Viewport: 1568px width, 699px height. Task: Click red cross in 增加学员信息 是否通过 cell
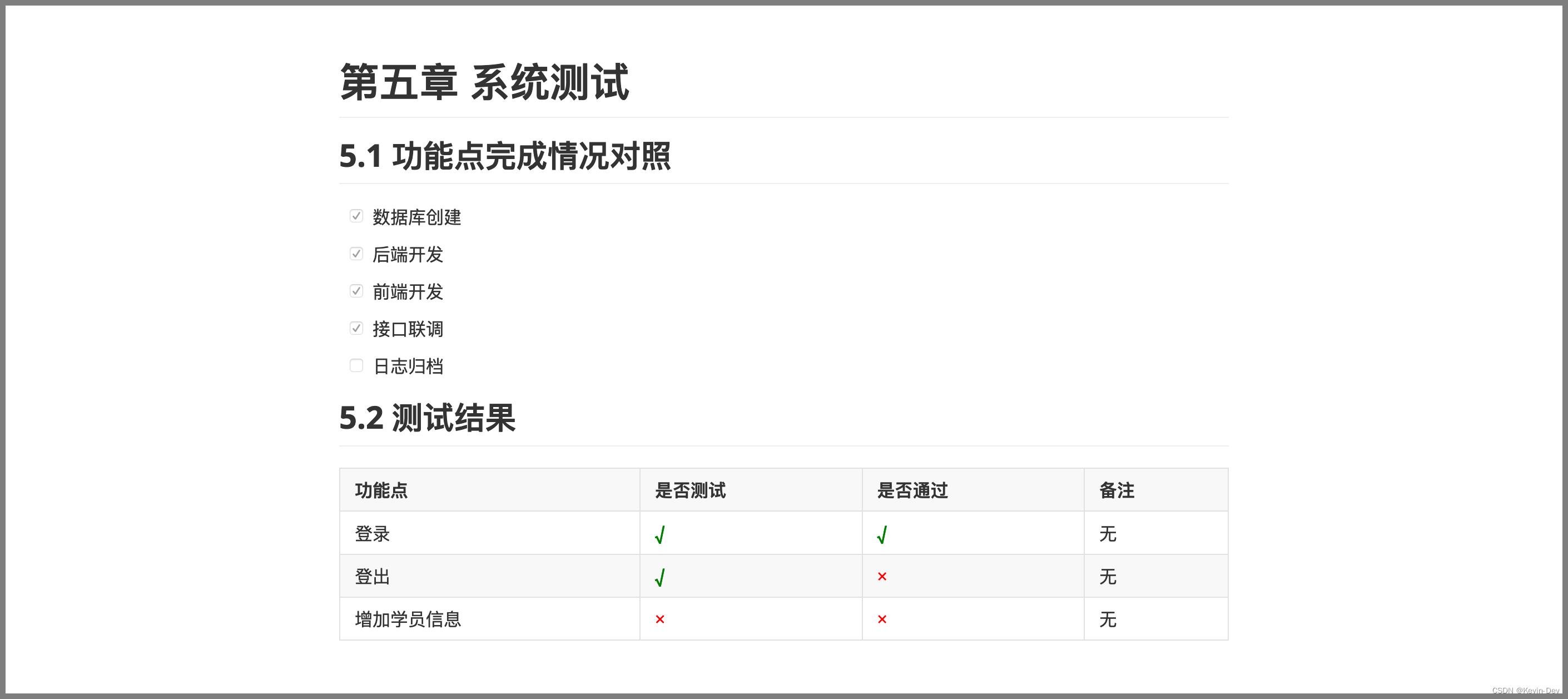(882, 619)
